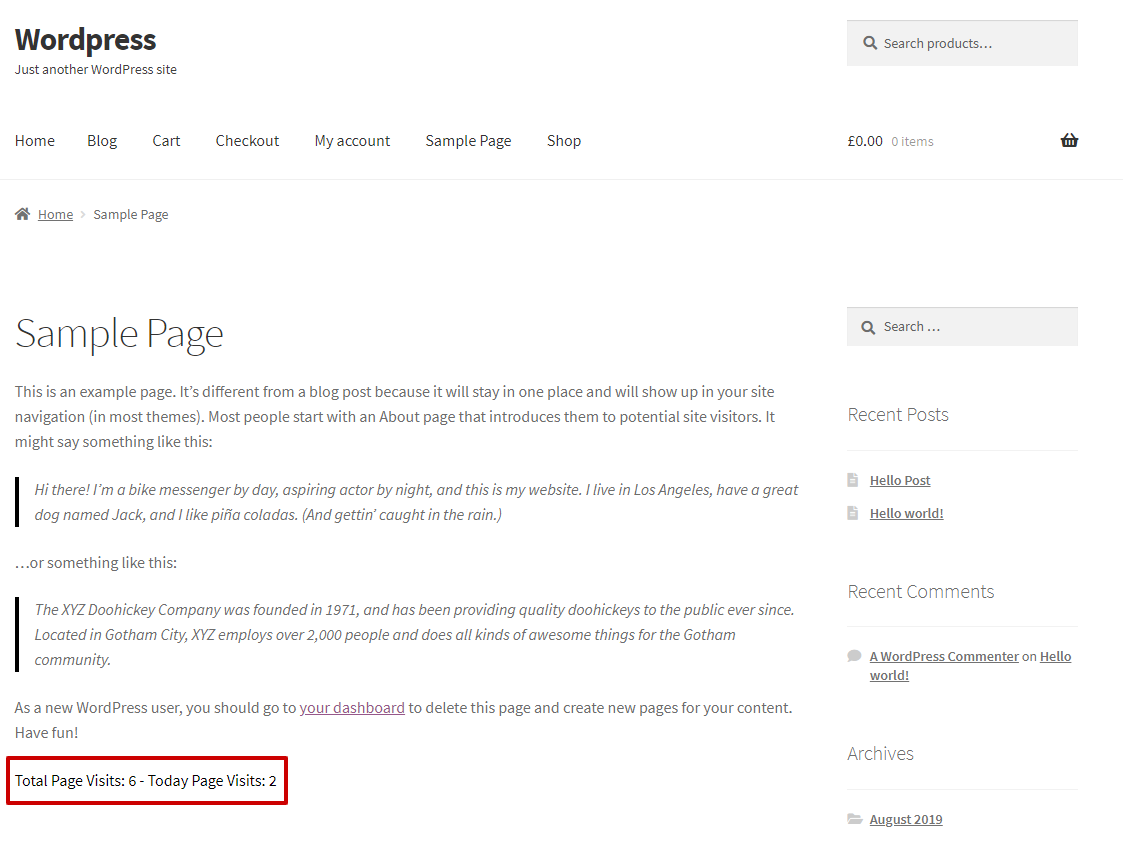Viewport: 1123px width, 849px height.
Task: Click the Wordpress site title
Action: [x=85, y=39]
